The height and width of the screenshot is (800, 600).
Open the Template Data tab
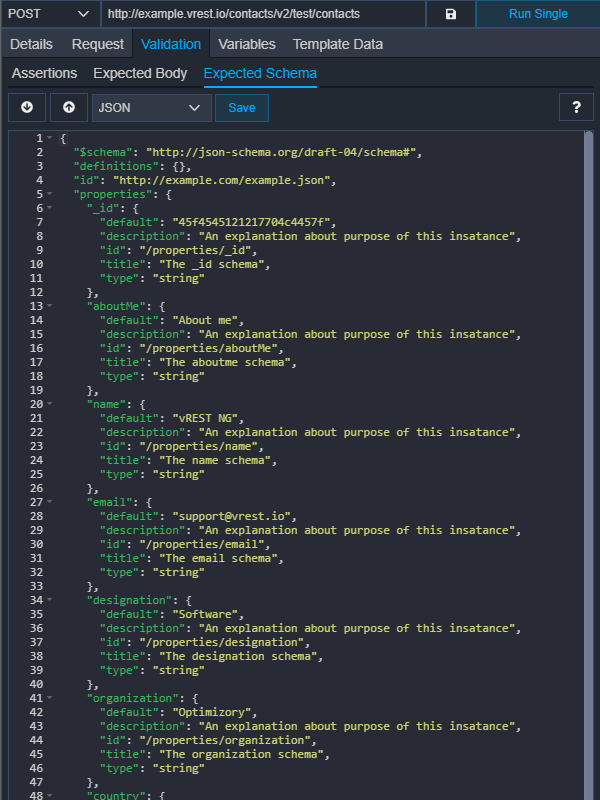338,44
